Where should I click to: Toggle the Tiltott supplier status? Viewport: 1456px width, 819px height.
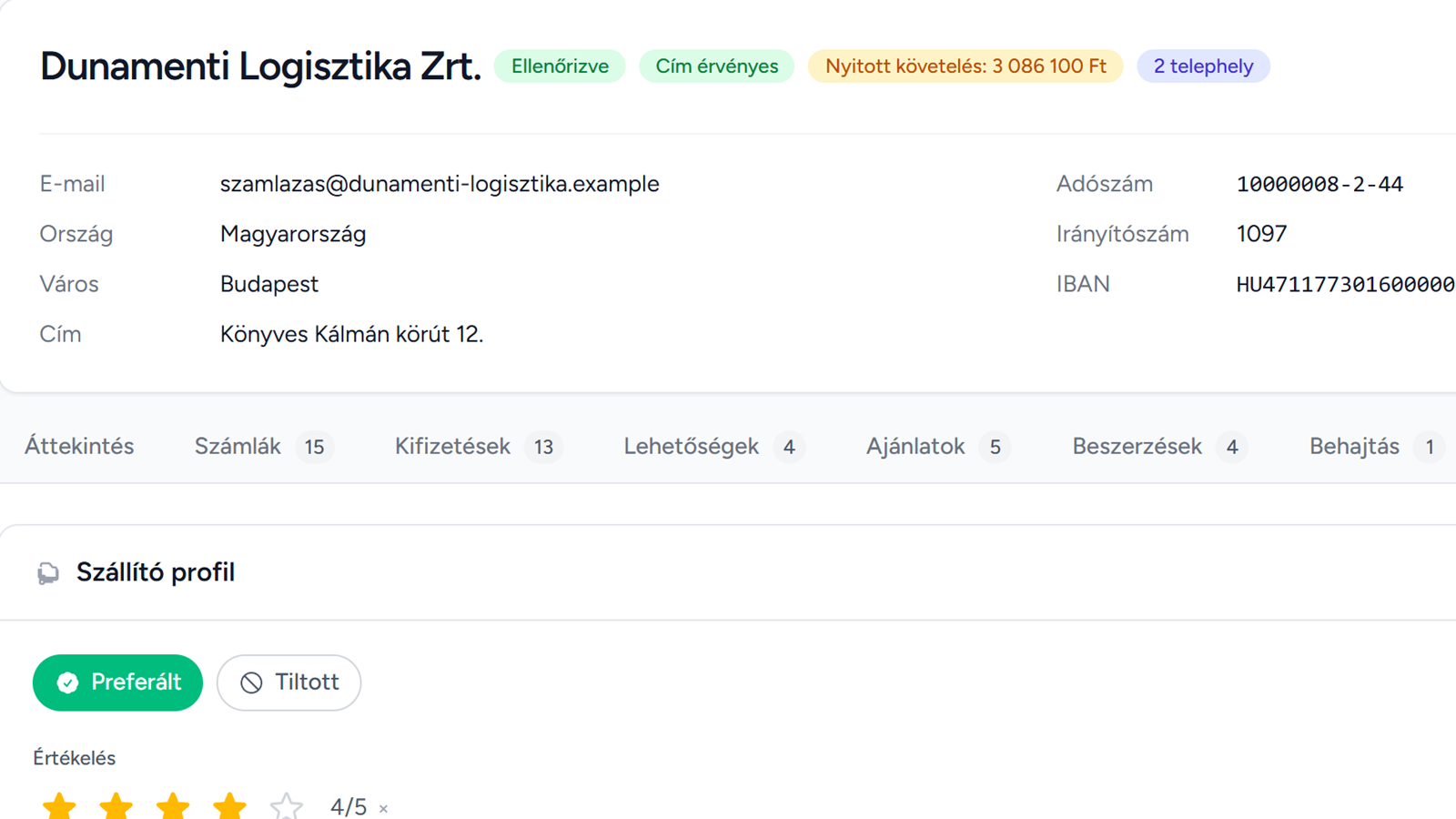[x=288, y=682]
